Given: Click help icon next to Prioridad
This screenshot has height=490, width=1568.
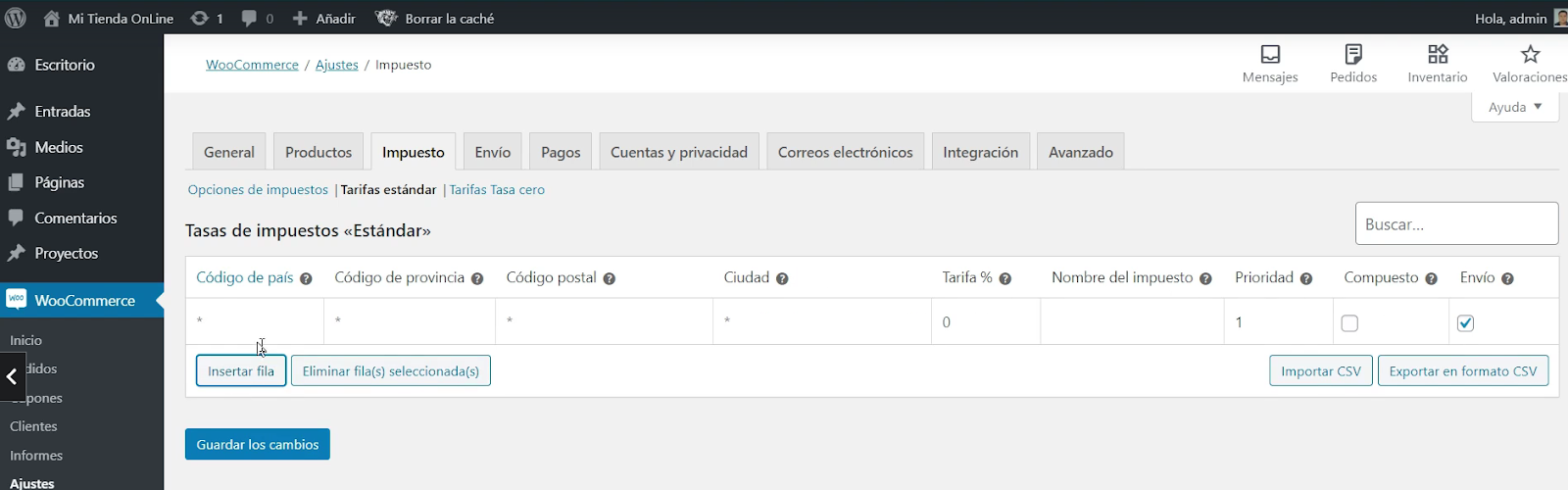Looking at the screenshot, I should tap(1306, 279).
